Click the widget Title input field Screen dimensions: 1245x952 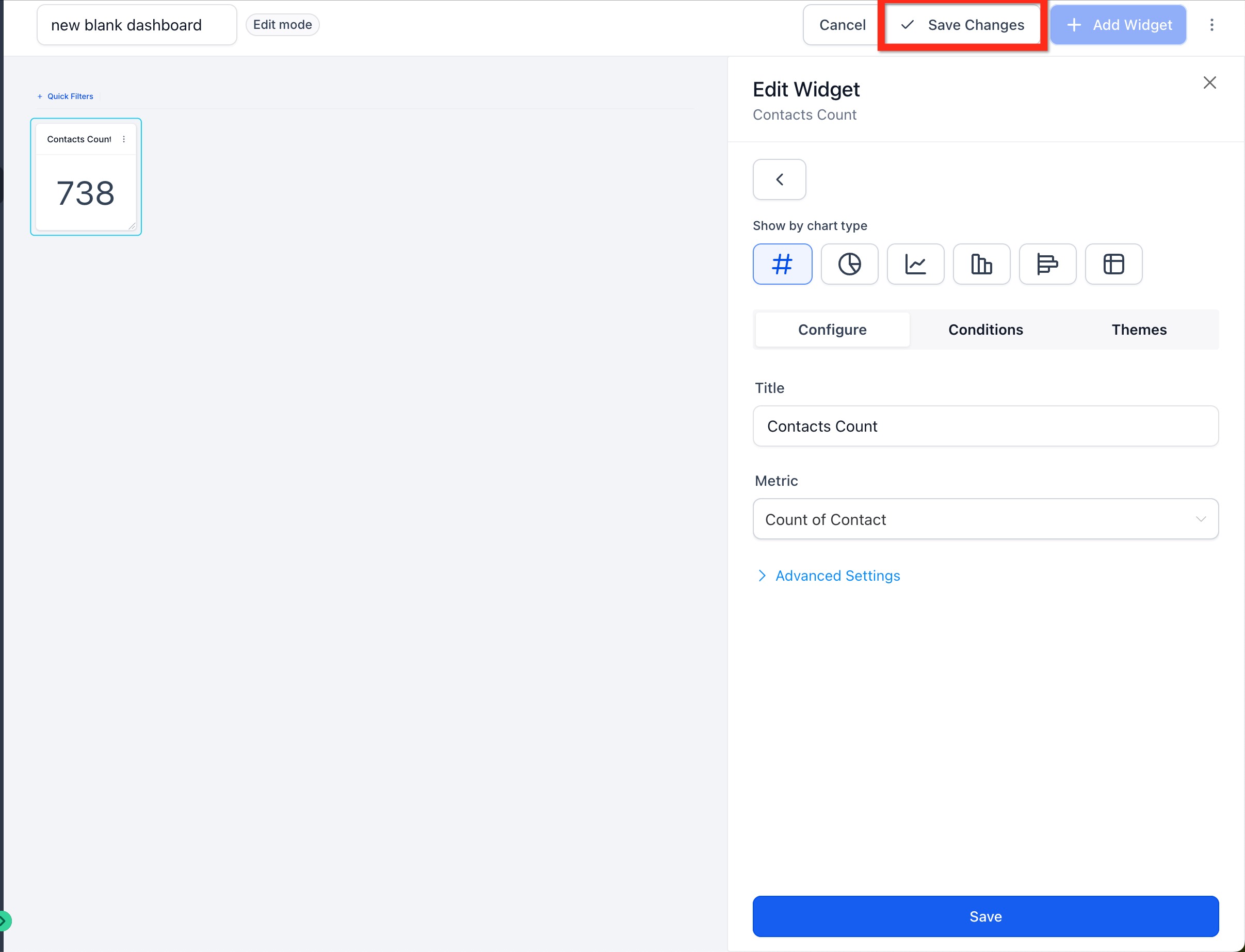coord(985,426)
